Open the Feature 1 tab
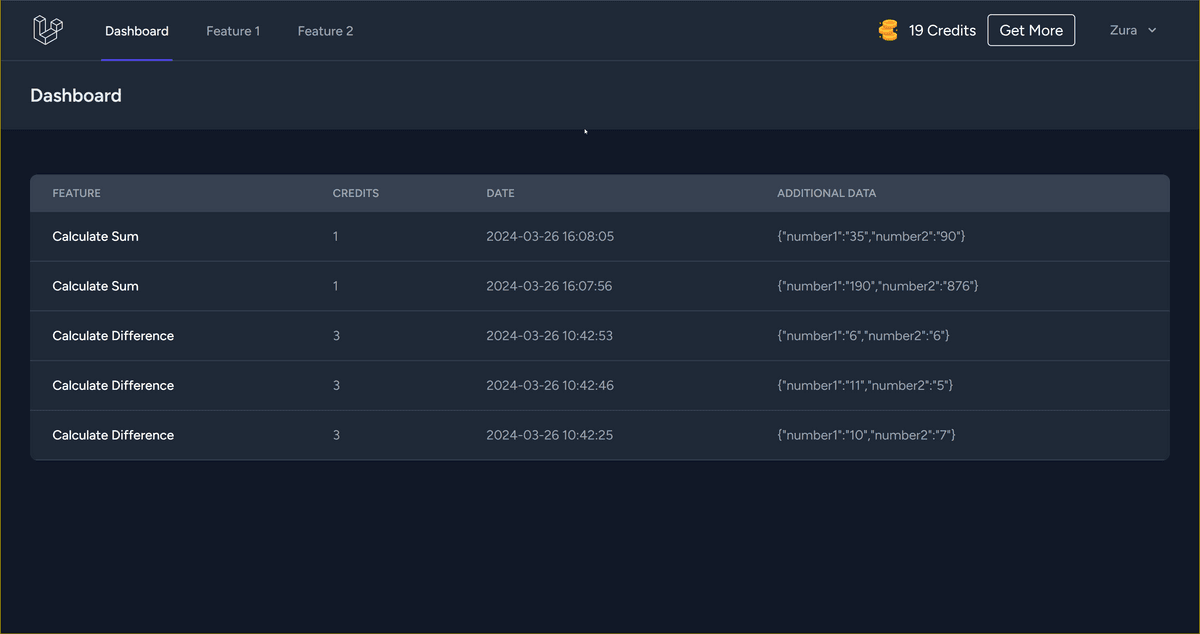The width and height of the screenshot is (1200, 634). (x=233, y=31)
